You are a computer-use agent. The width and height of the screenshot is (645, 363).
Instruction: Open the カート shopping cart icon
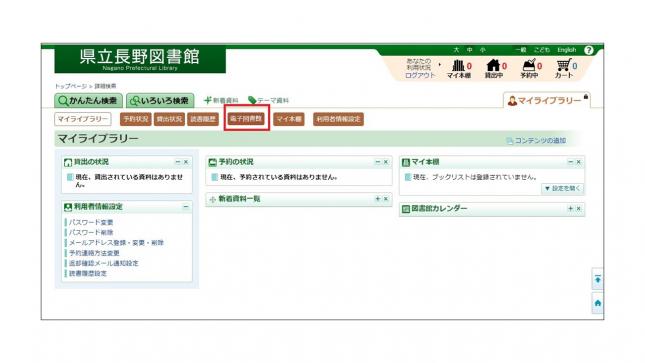click(x=563, y=65)
